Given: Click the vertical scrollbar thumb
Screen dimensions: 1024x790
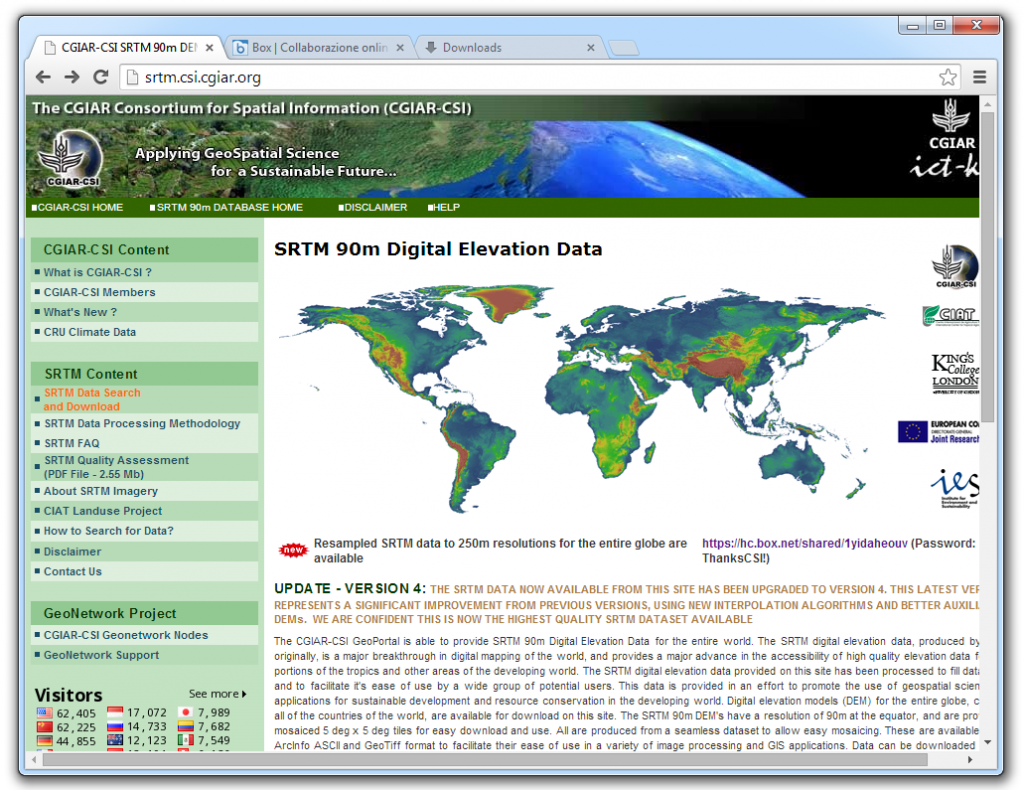Looking at the screenshot, I should (987, 268).
